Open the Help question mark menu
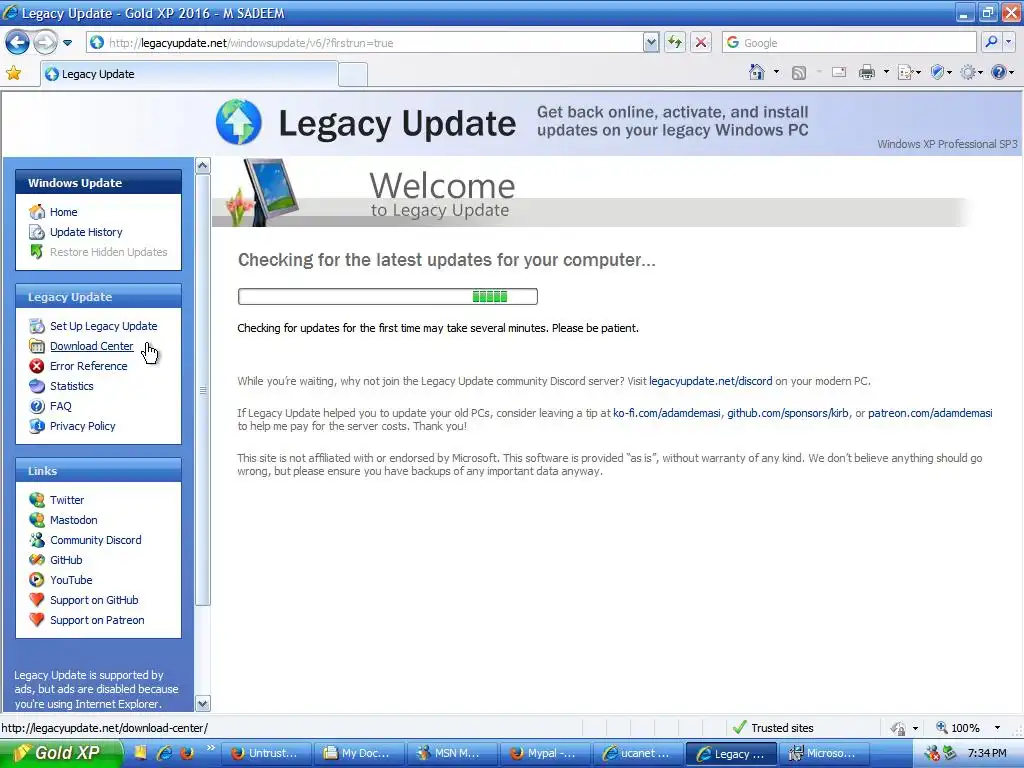The image size is (1024, 768). coord(1002,72)
